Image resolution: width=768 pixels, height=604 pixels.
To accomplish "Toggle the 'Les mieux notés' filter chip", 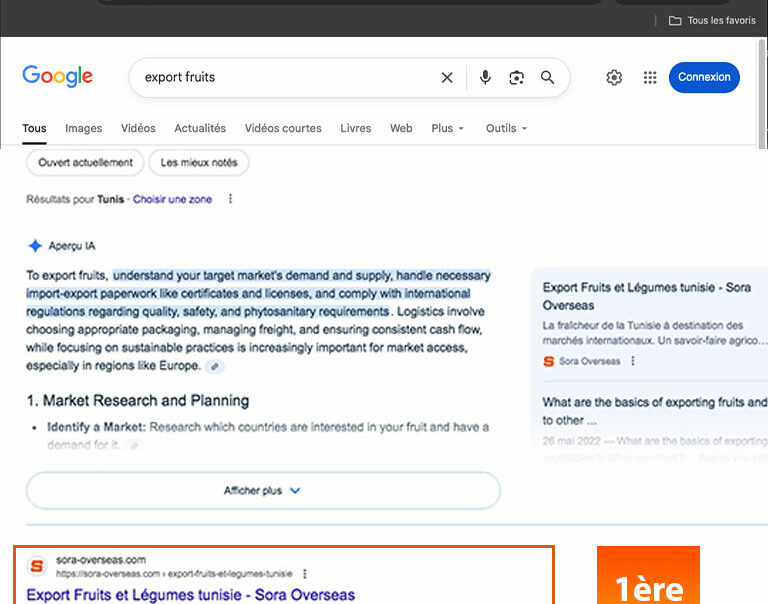I will coord(199,162).
